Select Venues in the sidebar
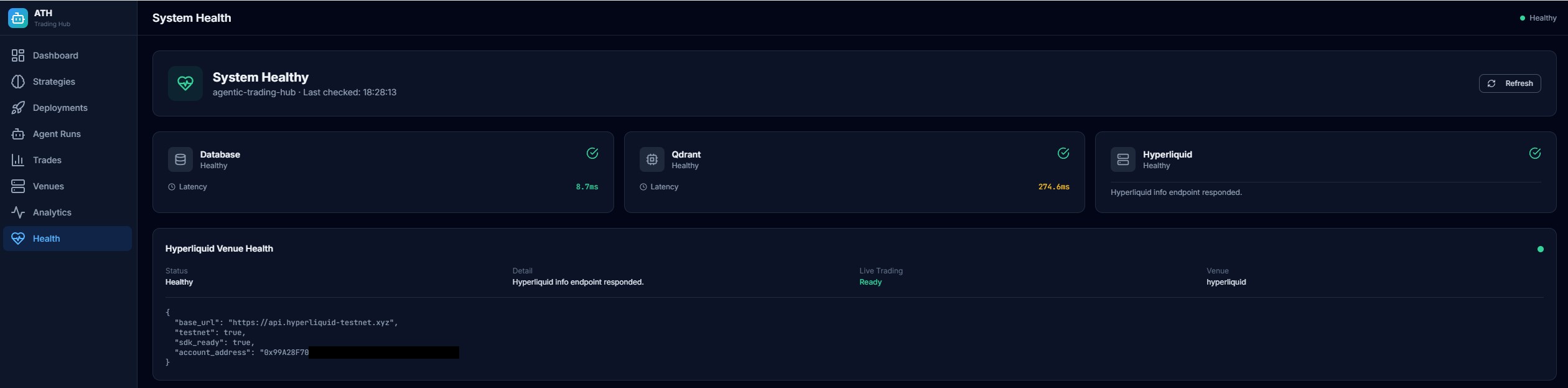This screenshot has height=388, width=1568. 48,186
